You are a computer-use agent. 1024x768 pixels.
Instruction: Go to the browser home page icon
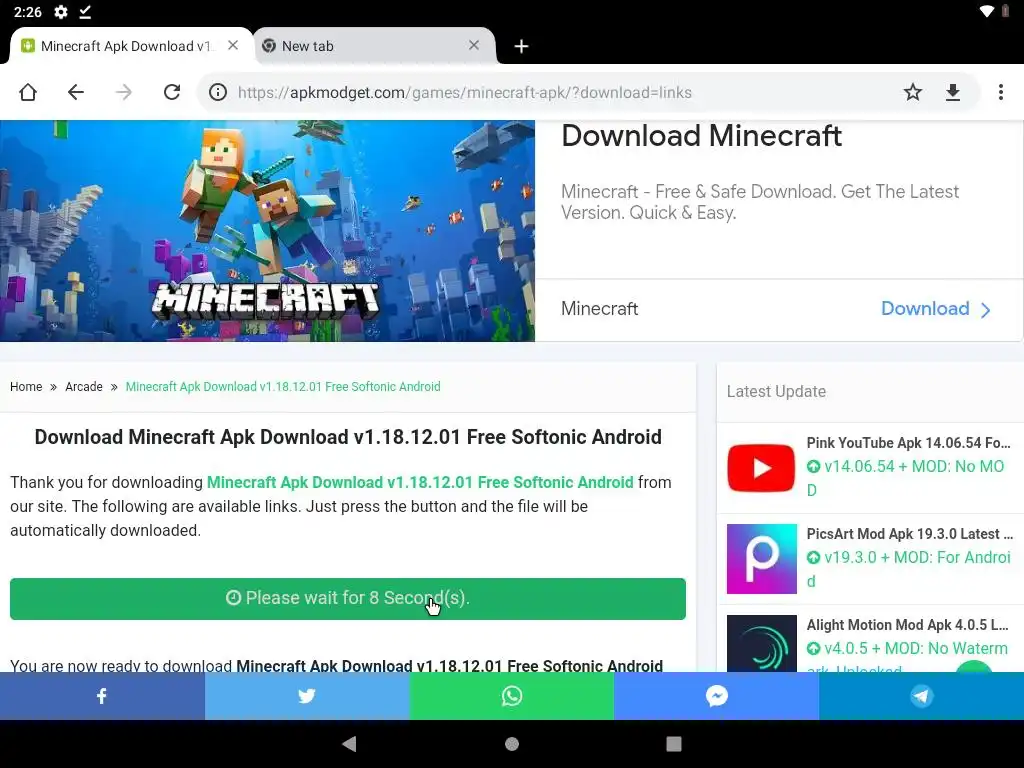click(28, 92)
